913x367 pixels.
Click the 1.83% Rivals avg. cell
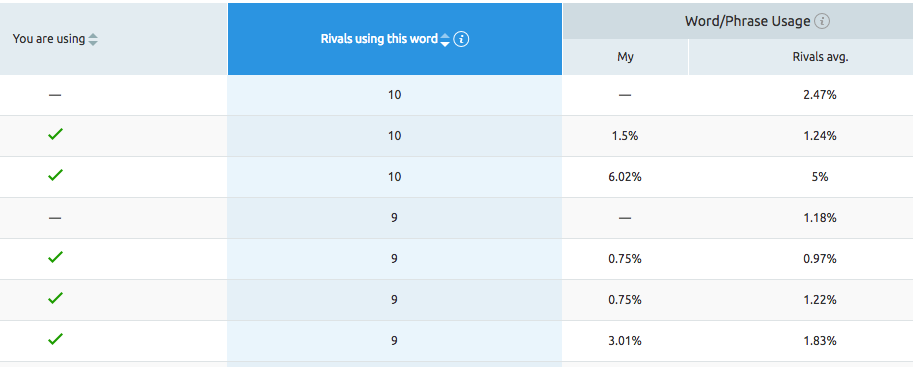click(819, 341)
